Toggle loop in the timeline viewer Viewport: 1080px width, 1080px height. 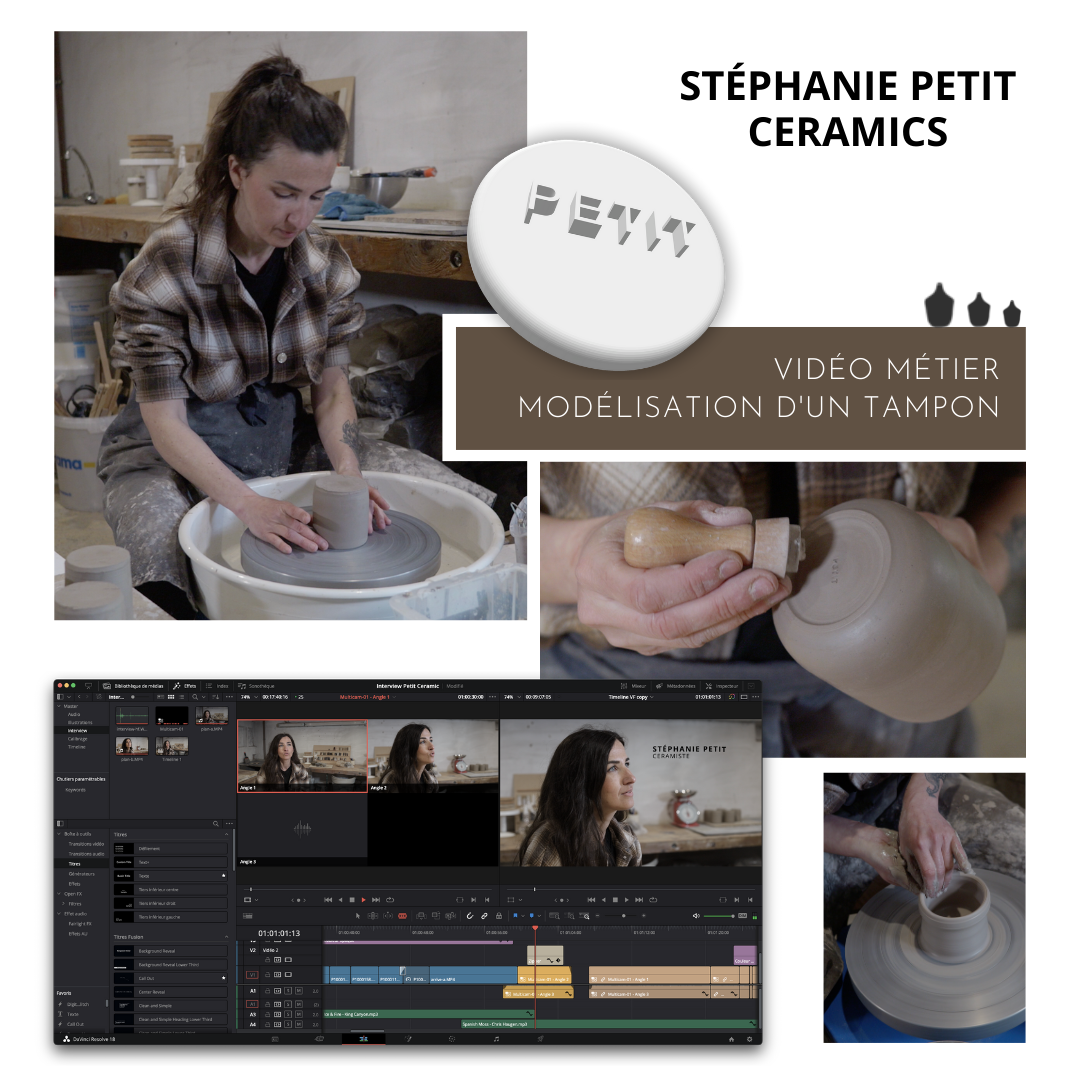[653, 900]
